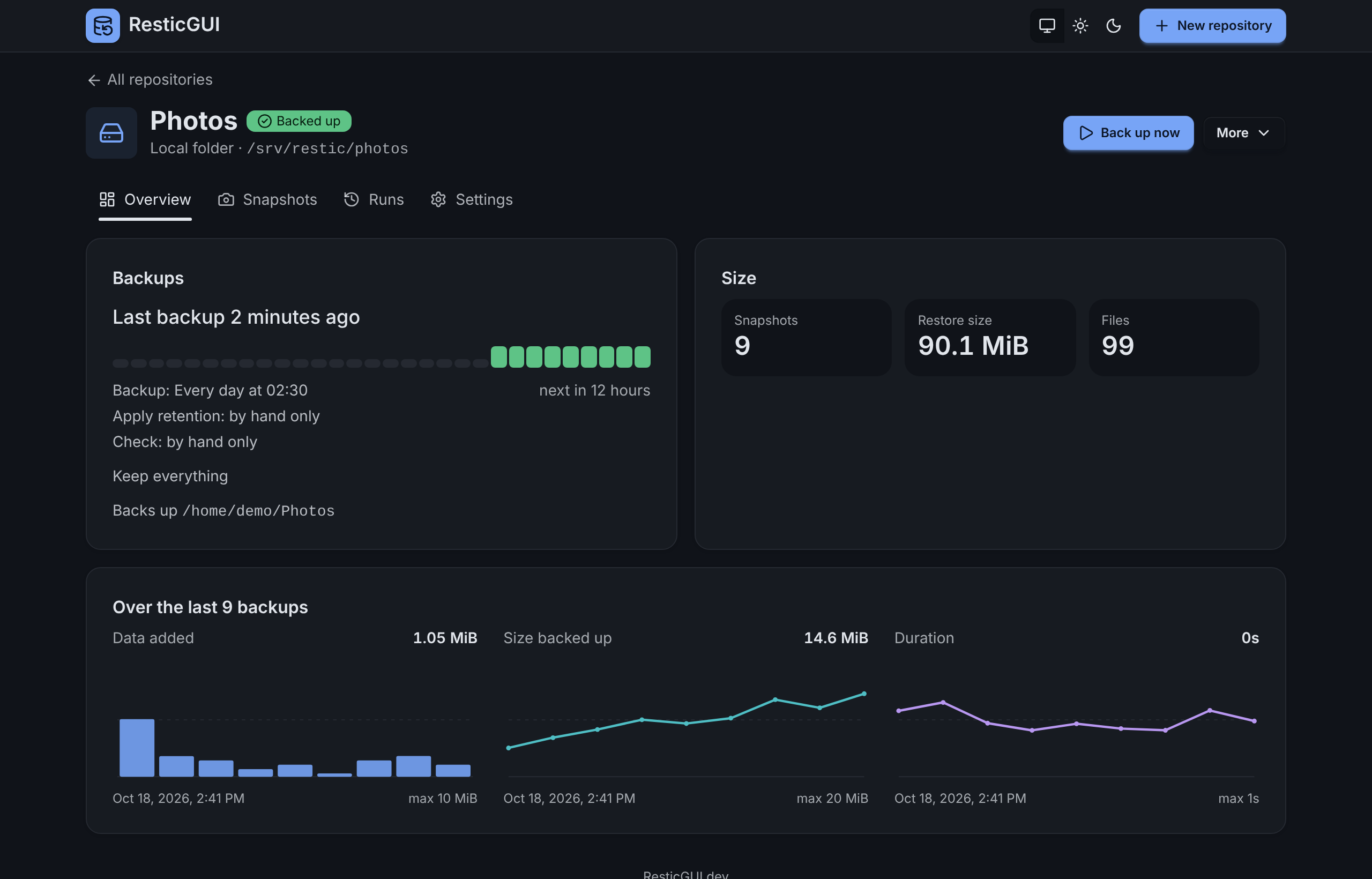
Task: Click the oldest green backup bar
Action: coord(499,357)
